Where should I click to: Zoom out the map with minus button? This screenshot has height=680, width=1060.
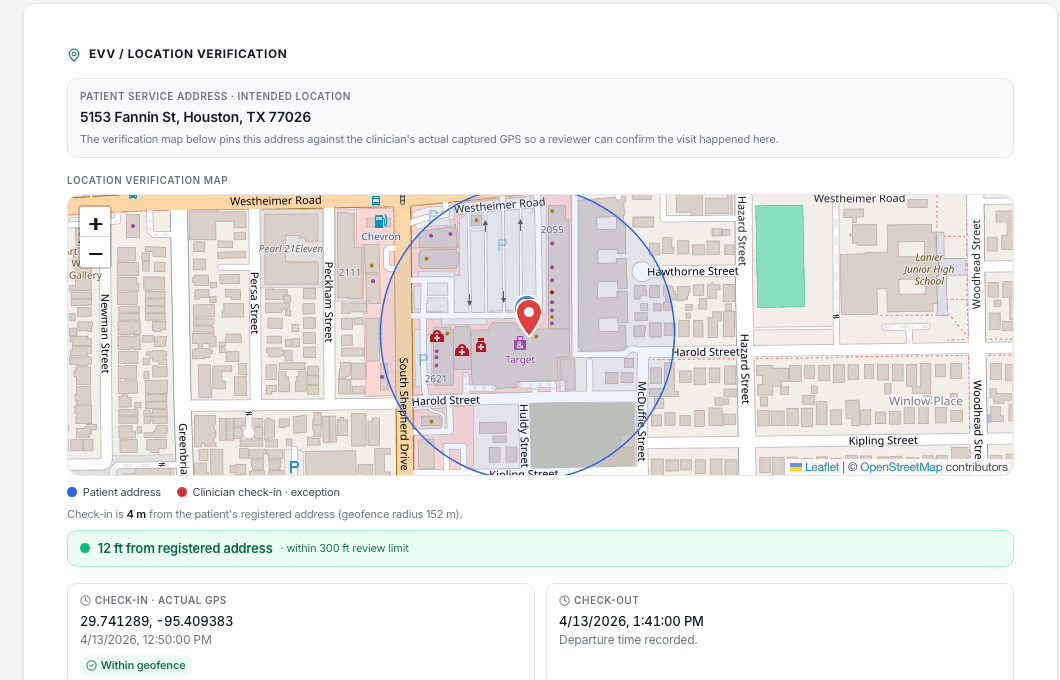[x=95, y=254]
